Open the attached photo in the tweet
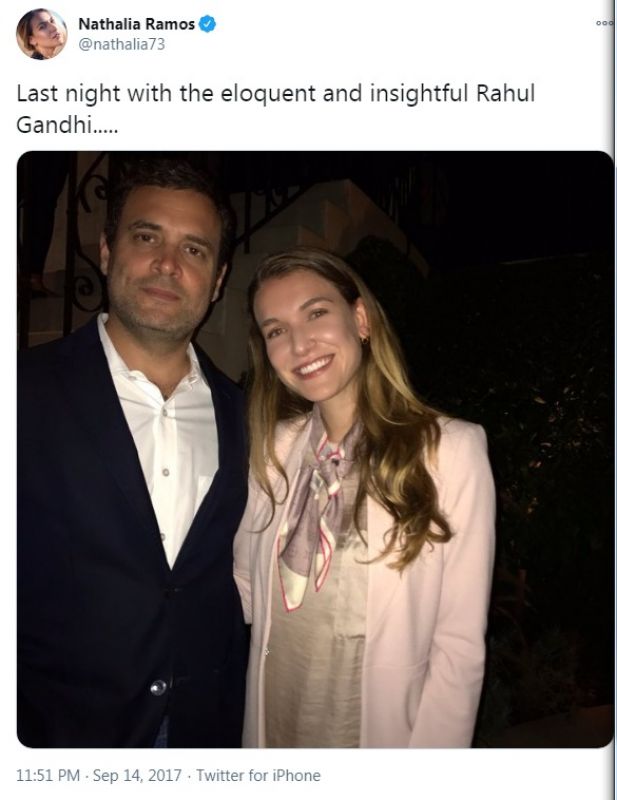This screenshot has width=617, height=800. pos(315,450)
